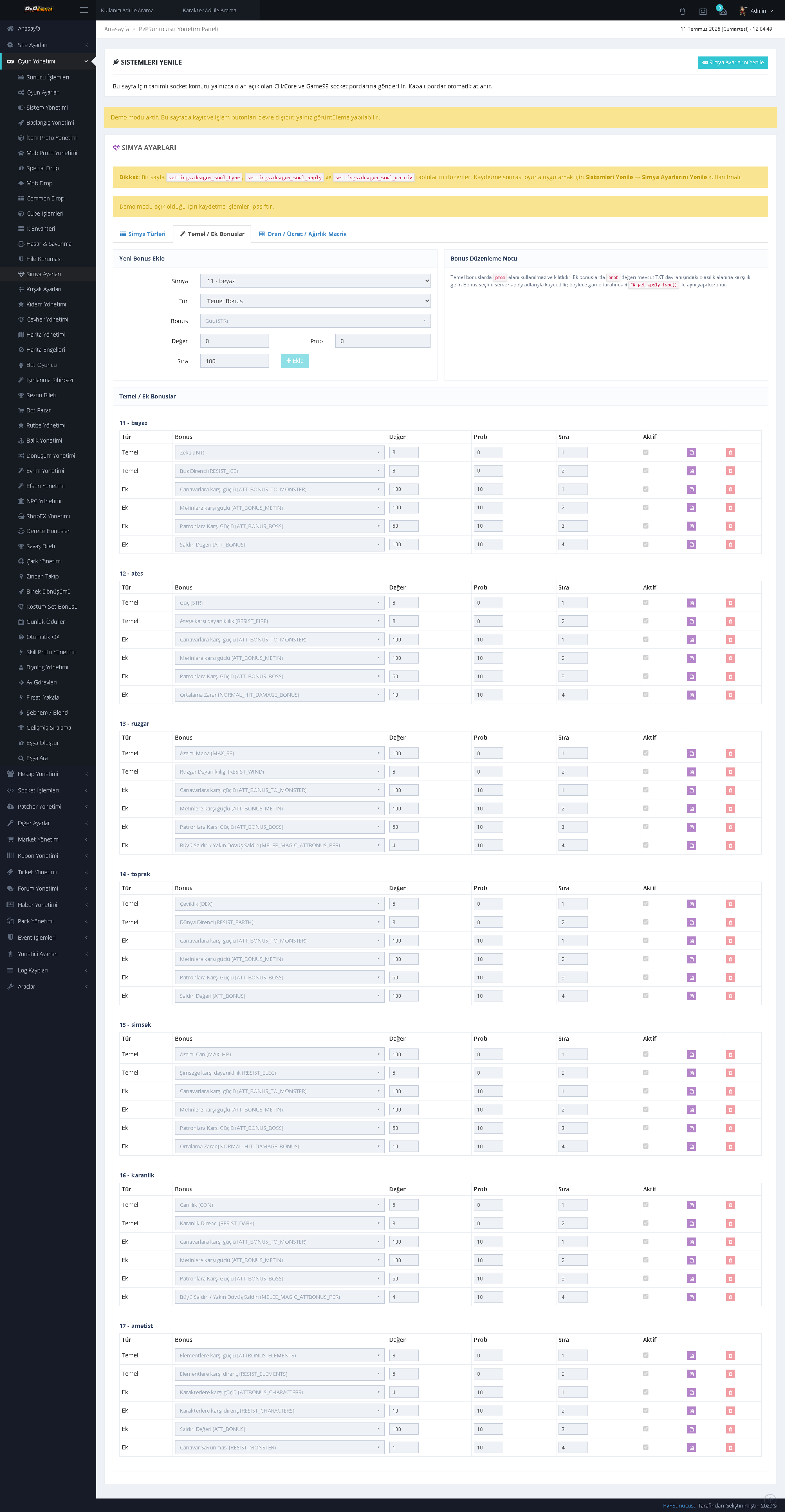Toggle Aktif checkbox for Buz Direnci row

point(646,470)
